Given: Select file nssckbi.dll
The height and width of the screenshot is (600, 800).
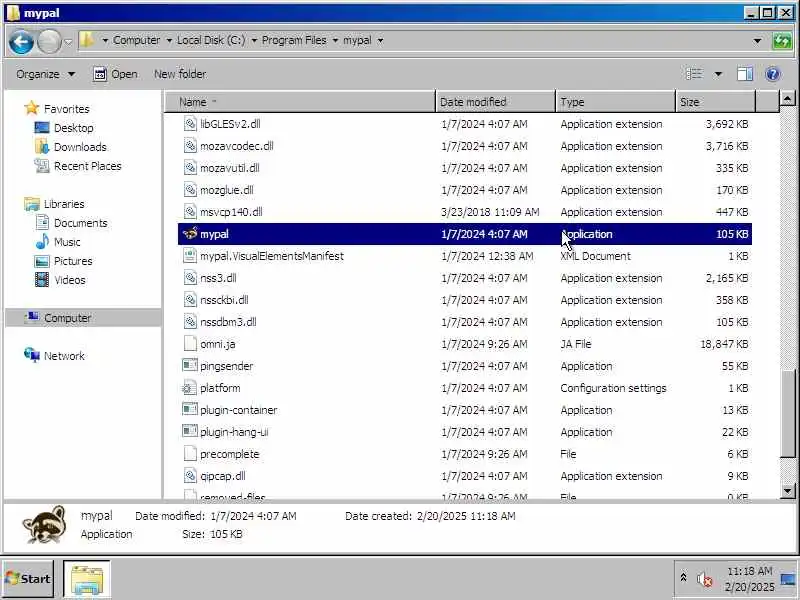Looking at the screenshot, I should [224, 299].
